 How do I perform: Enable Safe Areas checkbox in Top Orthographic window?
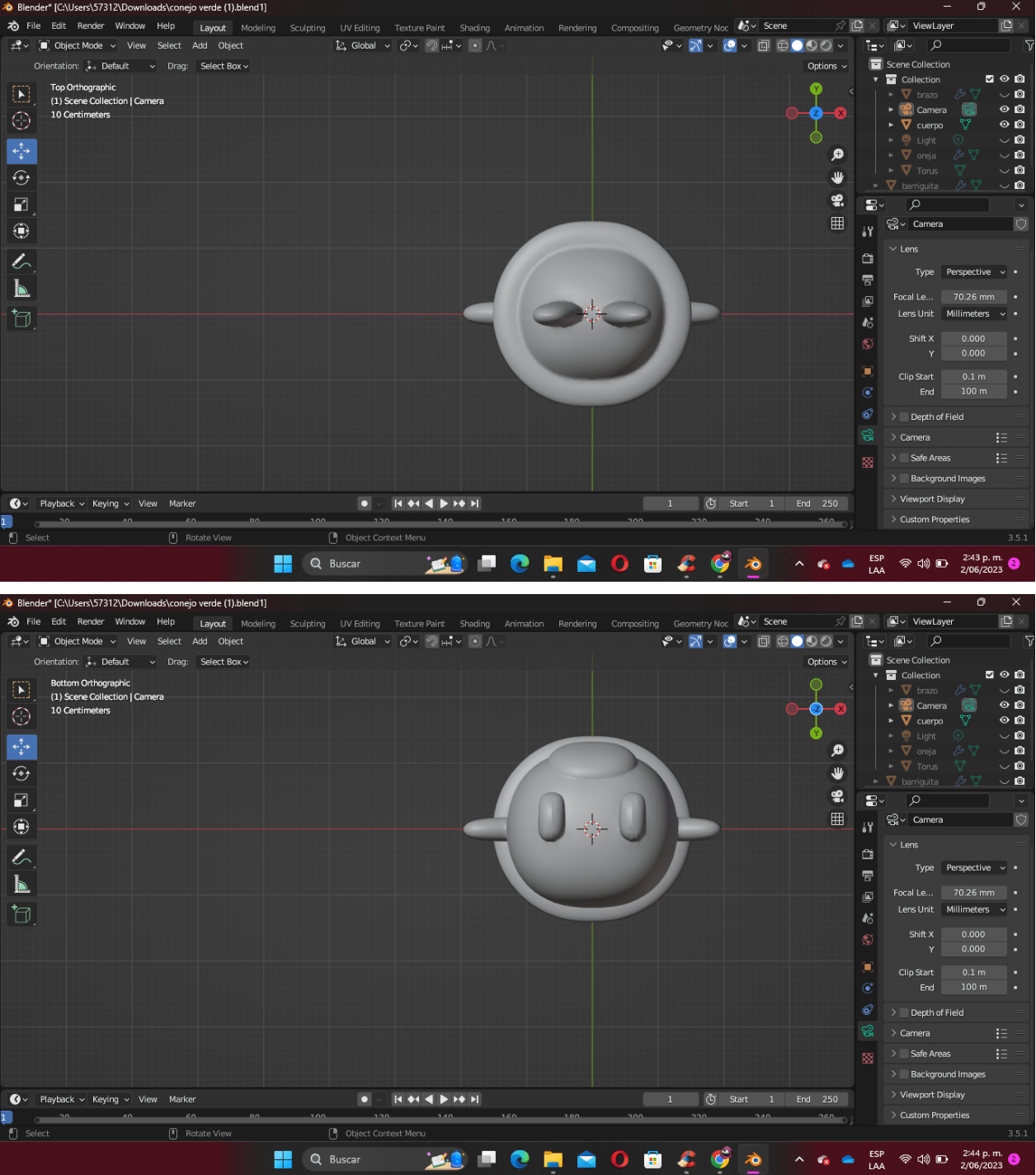[904, 458]
